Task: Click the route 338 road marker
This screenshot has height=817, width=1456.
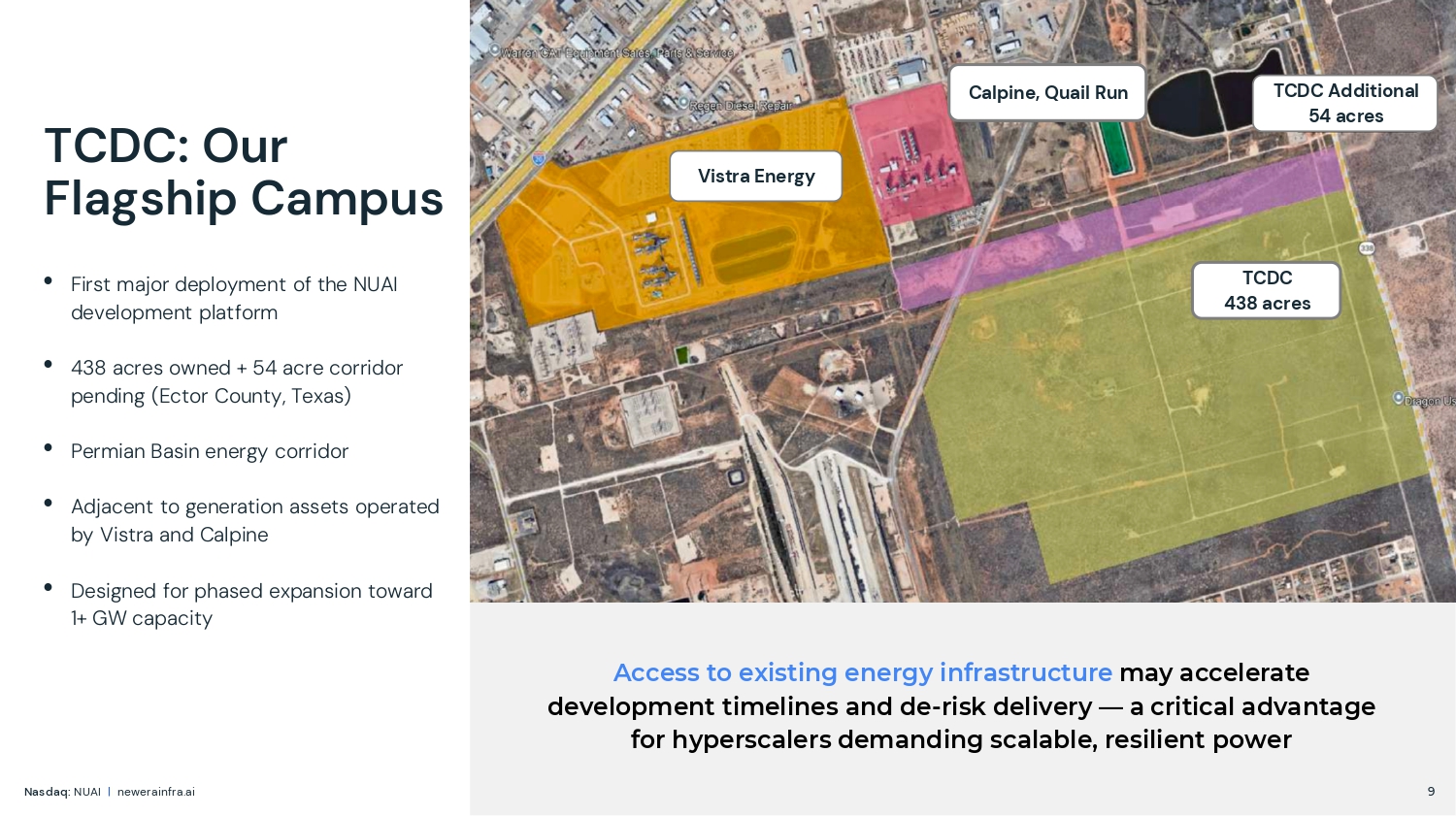Action: tap(1367, 248)
